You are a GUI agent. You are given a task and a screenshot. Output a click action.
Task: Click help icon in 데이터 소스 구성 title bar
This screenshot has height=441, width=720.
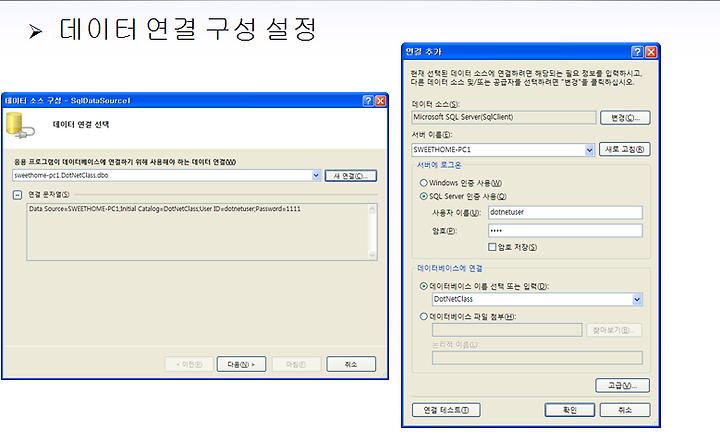pyautogui.click(x=368, y=101)
